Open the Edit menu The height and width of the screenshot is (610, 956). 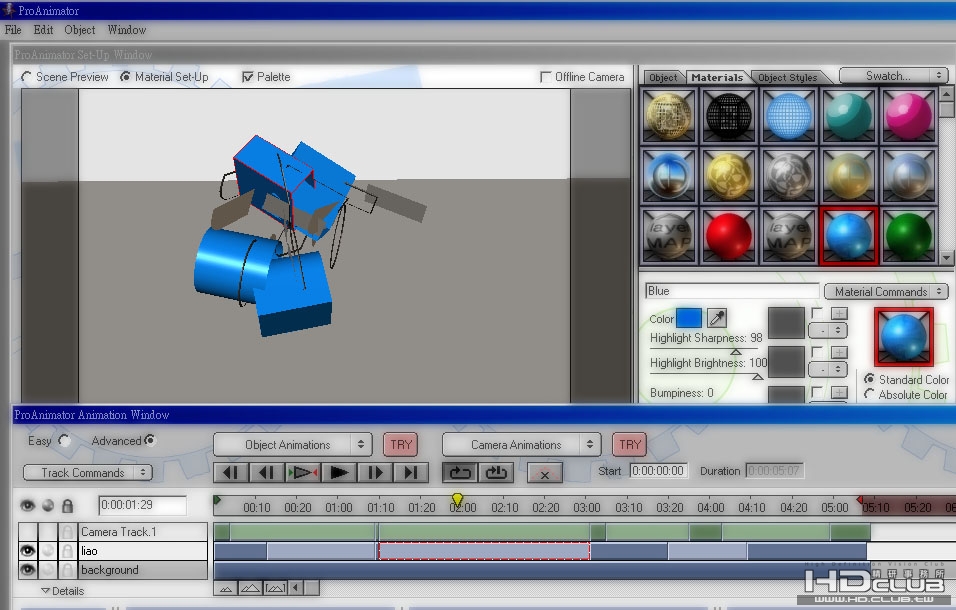click(43, 29)
